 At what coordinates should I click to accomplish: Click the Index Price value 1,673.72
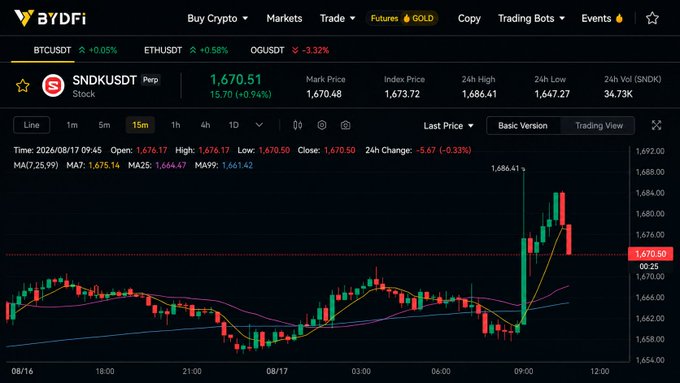[x=402, y=94]
